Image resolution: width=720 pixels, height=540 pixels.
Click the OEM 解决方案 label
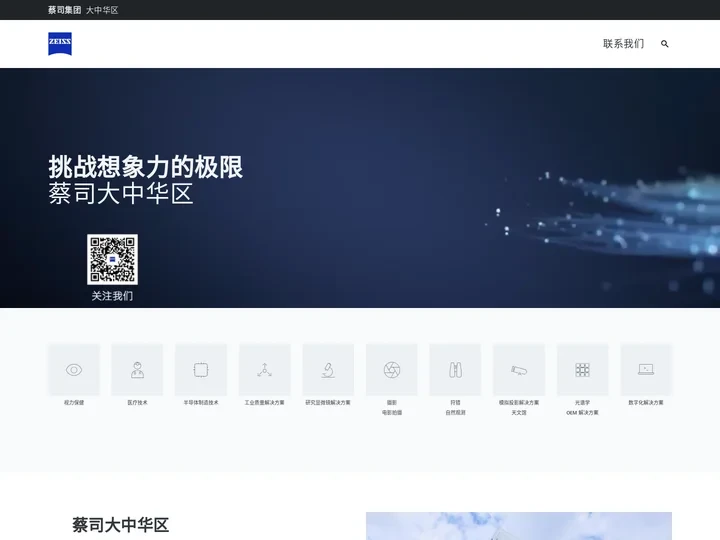[x=582, y=412]
